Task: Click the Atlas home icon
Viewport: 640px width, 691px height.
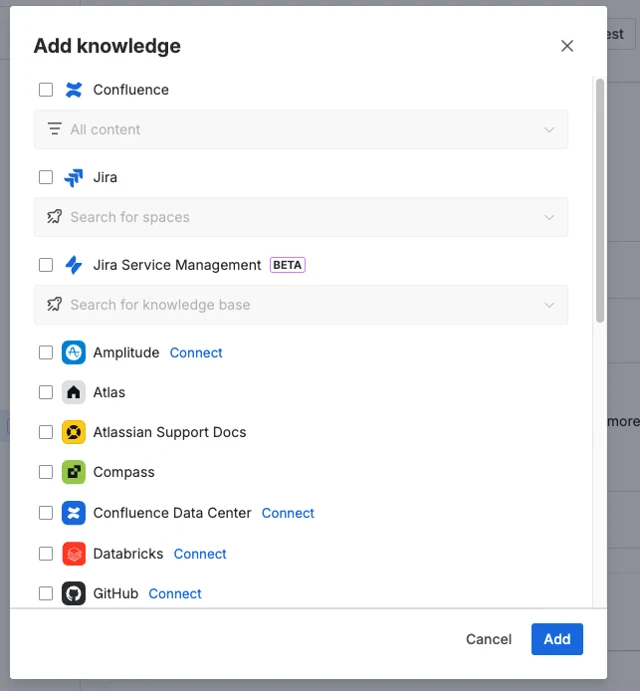Action: point(74,392)
